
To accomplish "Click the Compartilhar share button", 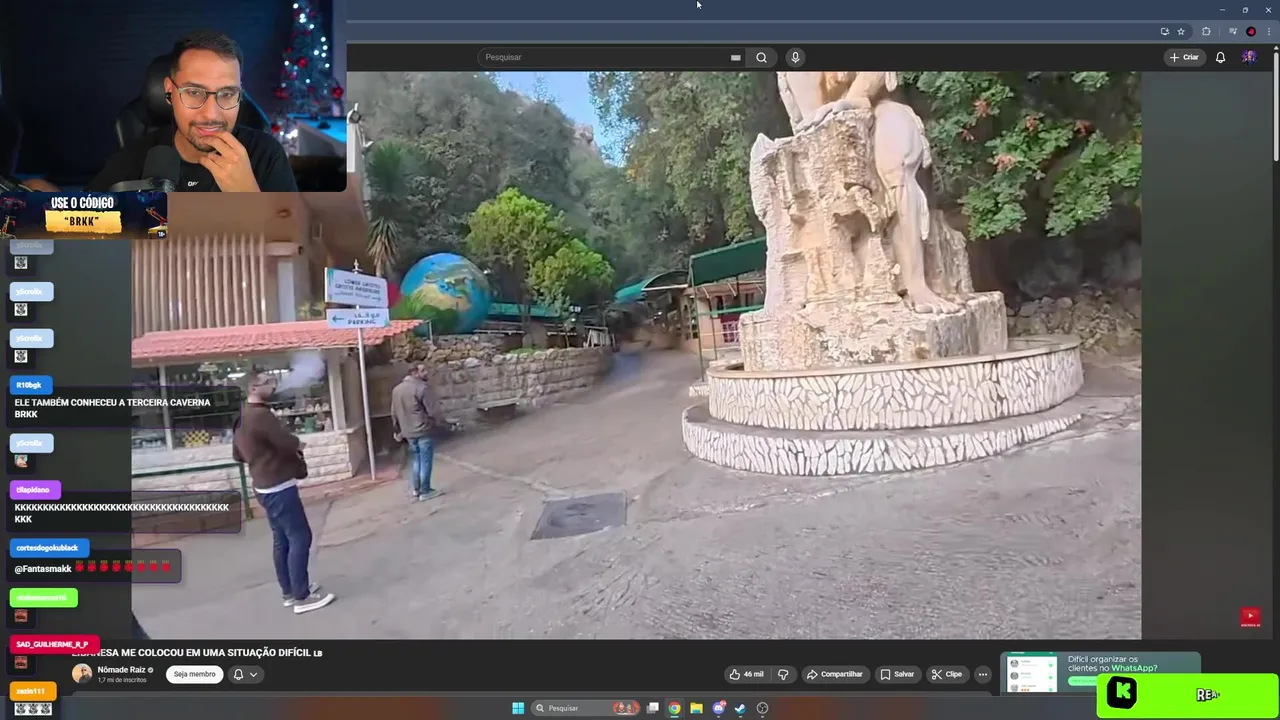I will click(x=834, y=674).
